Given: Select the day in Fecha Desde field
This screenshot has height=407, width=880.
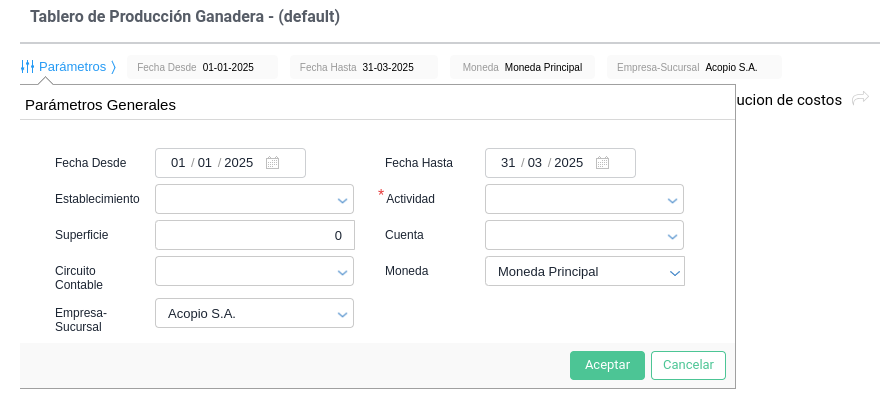Looking at the screenshot, I should pos(179,163).
